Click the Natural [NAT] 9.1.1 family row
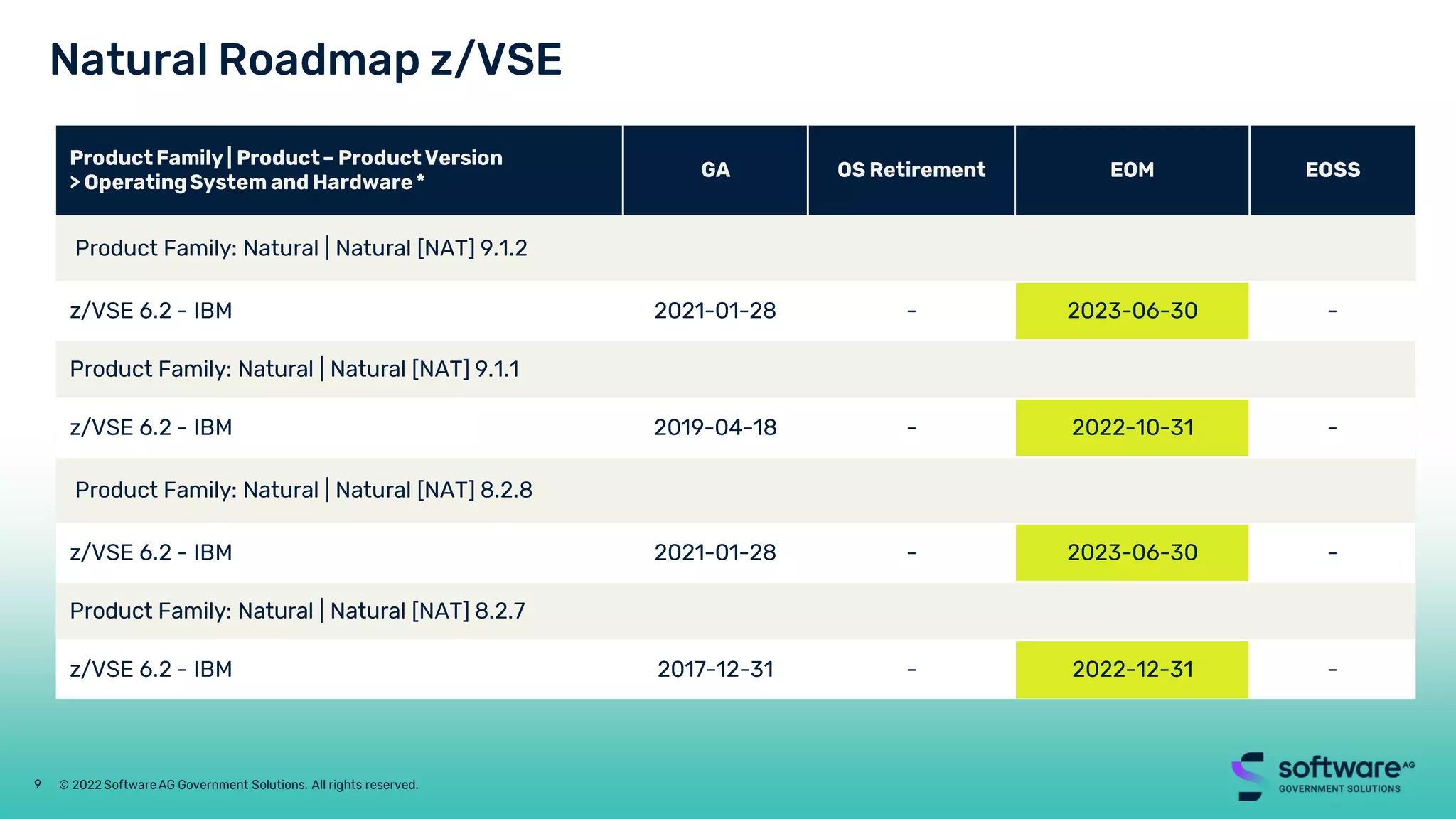The image size is (1456, 819). (x=294, y=369)
